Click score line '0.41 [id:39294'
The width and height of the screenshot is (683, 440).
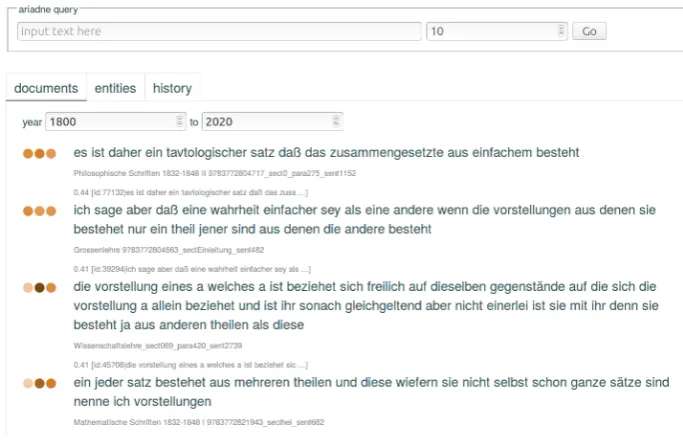(192, 269)
